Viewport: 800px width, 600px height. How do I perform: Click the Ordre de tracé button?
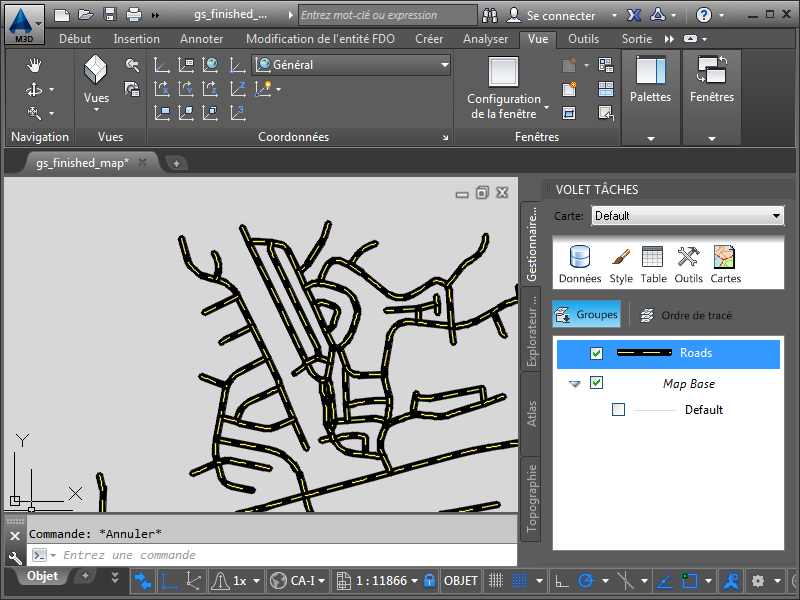[x=686, y=315]
